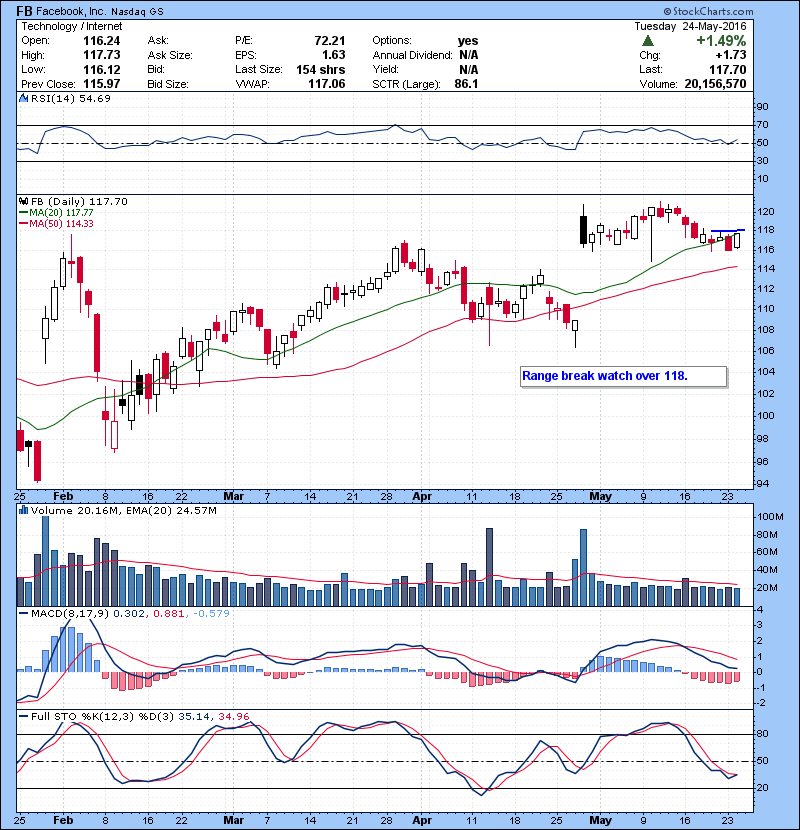This screenshot has width=800, height=830.
Task: Click the FB ticker symbol in header
Action: click(24, 11)
